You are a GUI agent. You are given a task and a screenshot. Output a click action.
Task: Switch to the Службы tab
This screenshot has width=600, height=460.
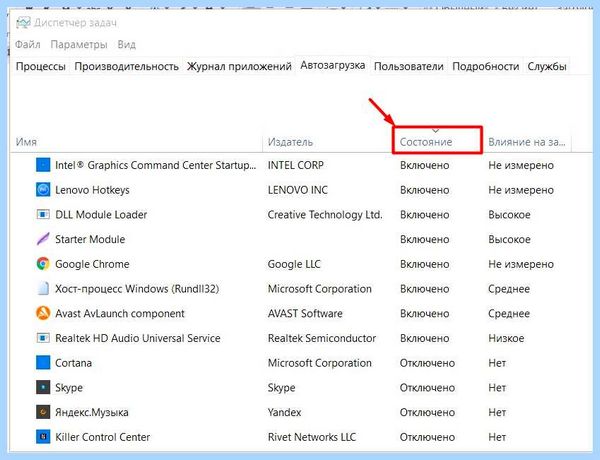pyautogui.click(x=547, y=66)
